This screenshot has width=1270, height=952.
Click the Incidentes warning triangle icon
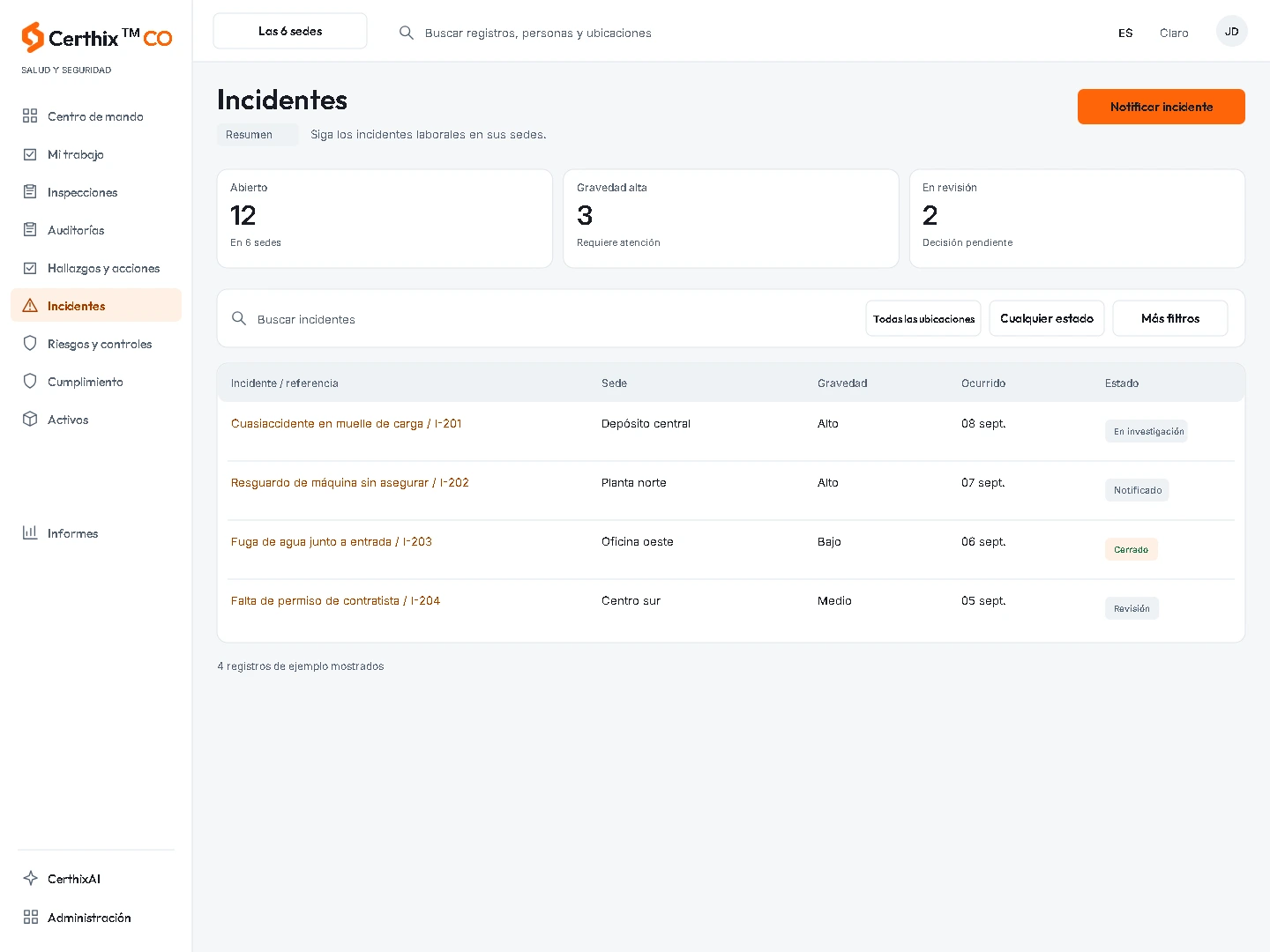pos(30,306)
